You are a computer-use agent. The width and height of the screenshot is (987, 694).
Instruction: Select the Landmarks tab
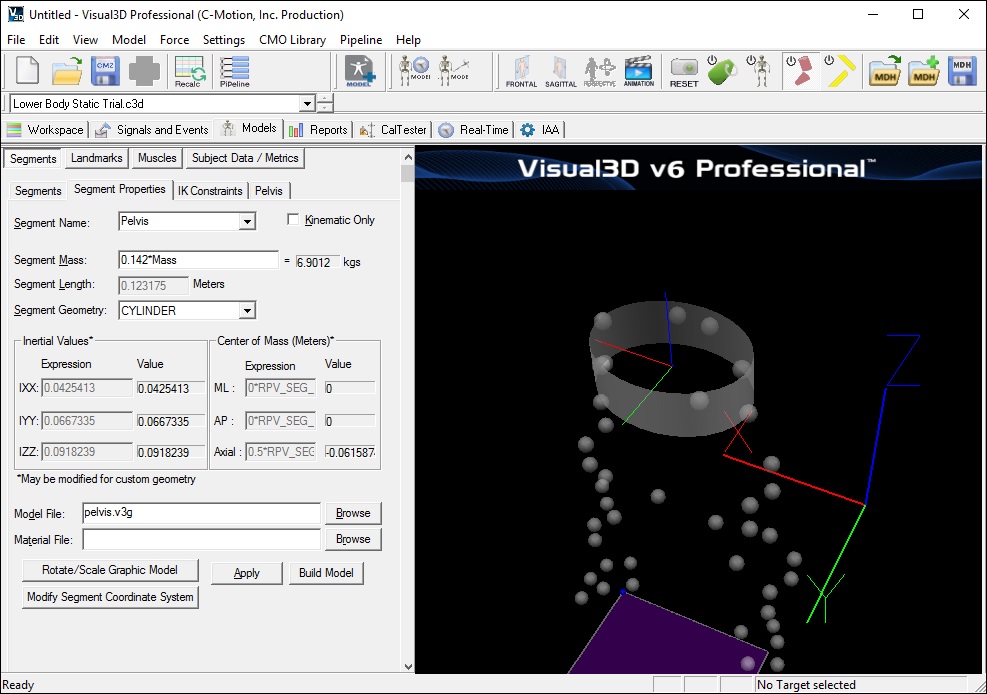96,158
